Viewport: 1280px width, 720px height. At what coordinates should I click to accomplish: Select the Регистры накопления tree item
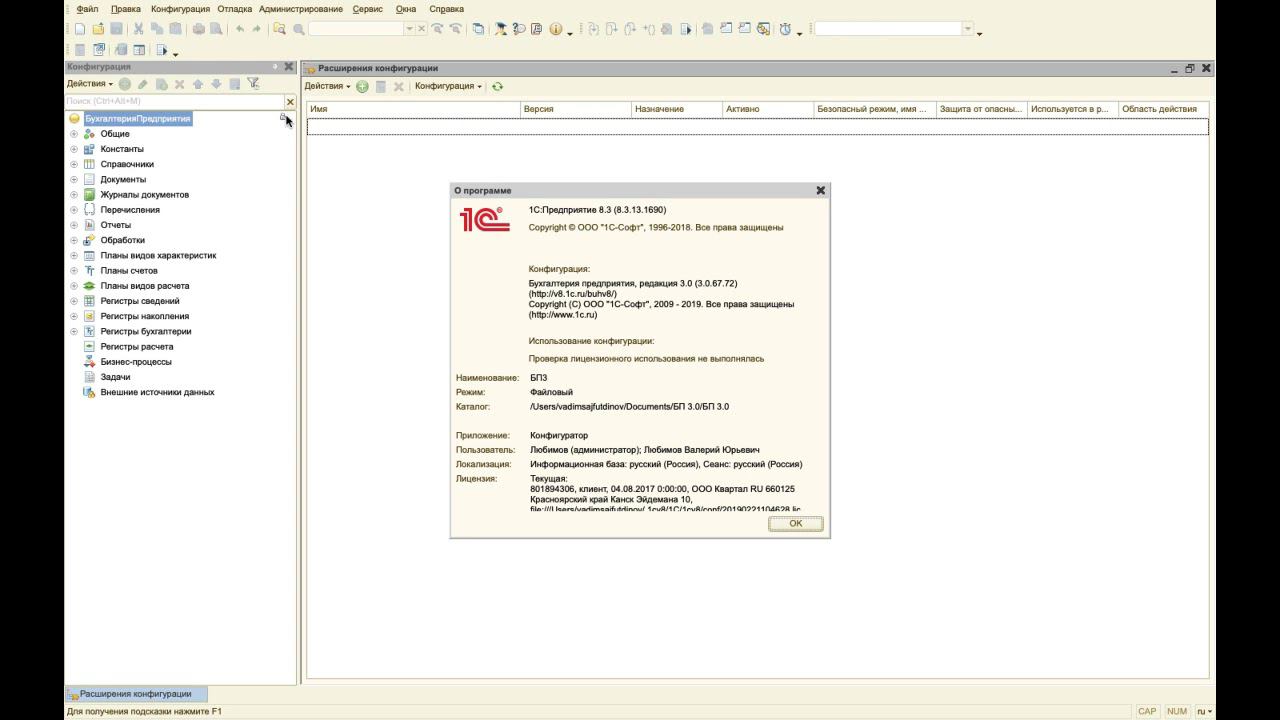coord(145,316)
